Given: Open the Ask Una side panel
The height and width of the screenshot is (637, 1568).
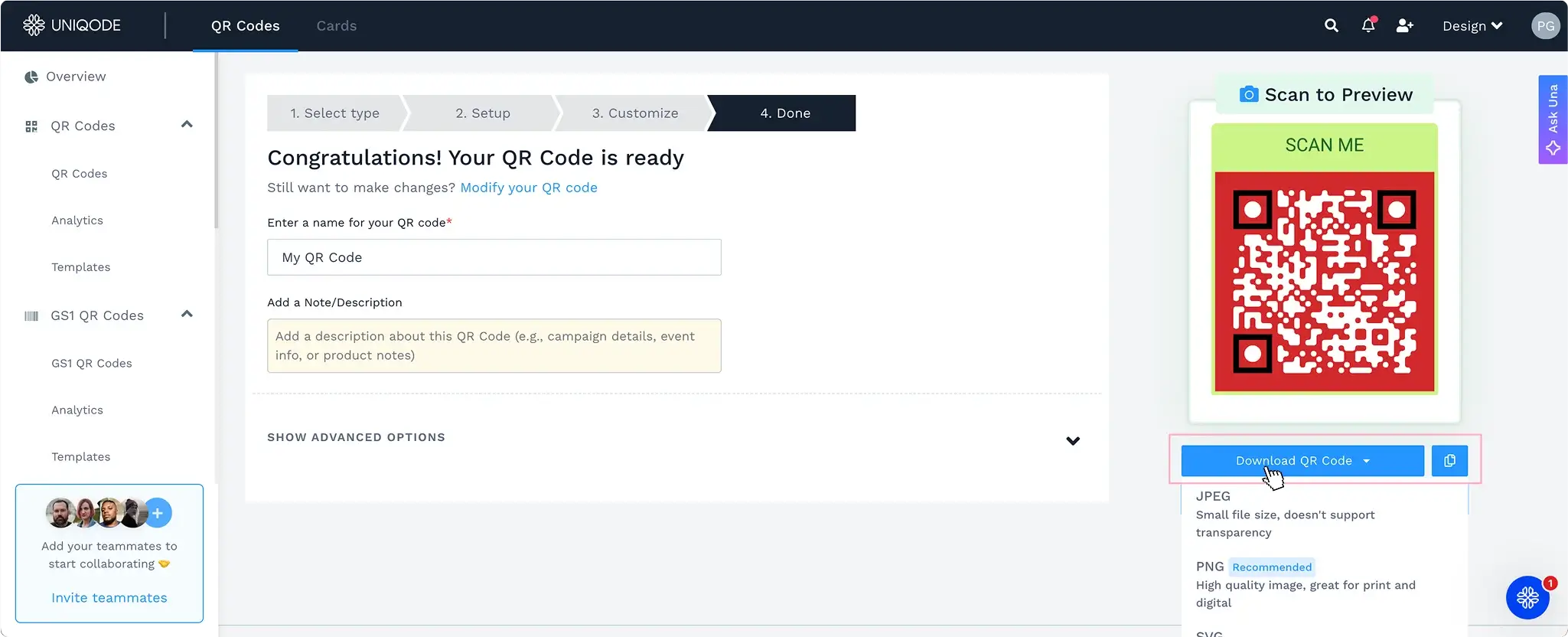Looking at the screenshot, I should [1553, 119].
